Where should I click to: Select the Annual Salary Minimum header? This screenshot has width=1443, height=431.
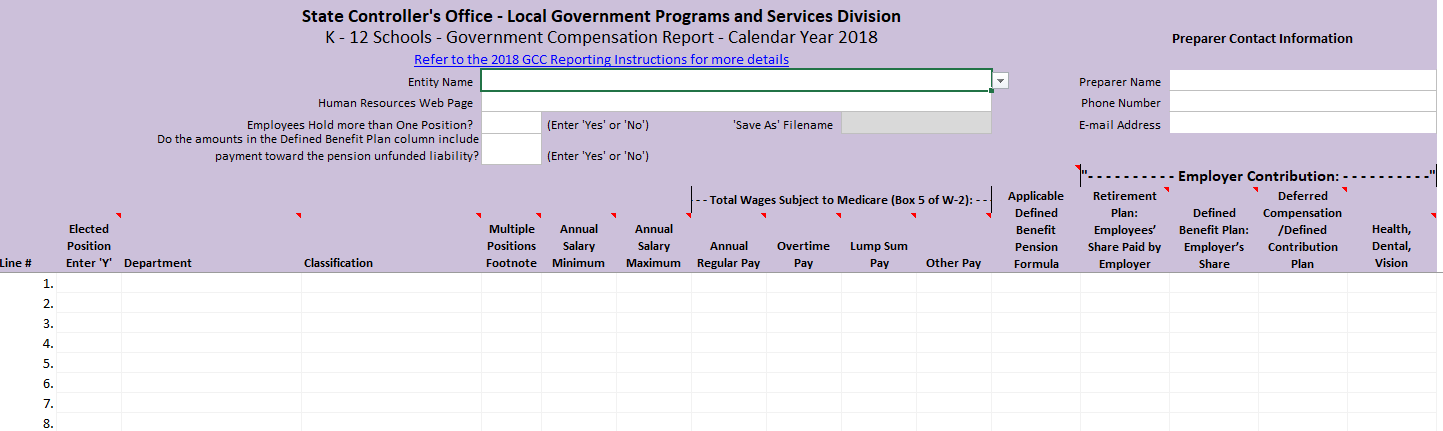tap(578, 246)
